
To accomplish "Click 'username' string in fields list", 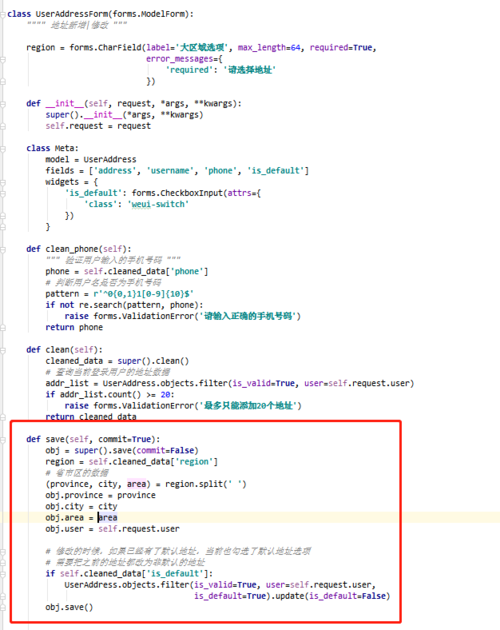I will pyautogui.click(x=170, y=171).
